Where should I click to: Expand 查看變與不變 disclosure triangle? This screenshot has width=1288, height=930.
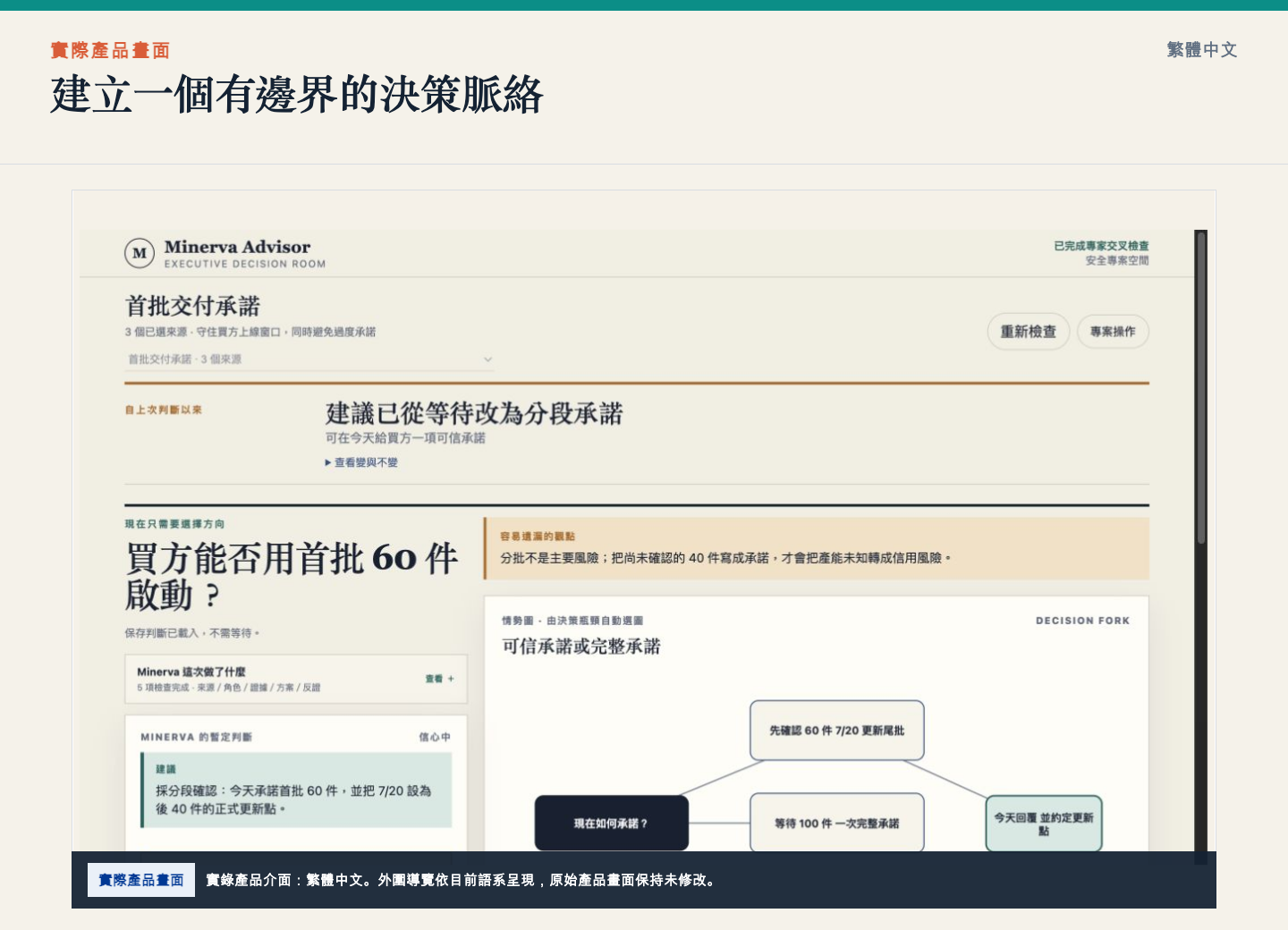[361, 462]
